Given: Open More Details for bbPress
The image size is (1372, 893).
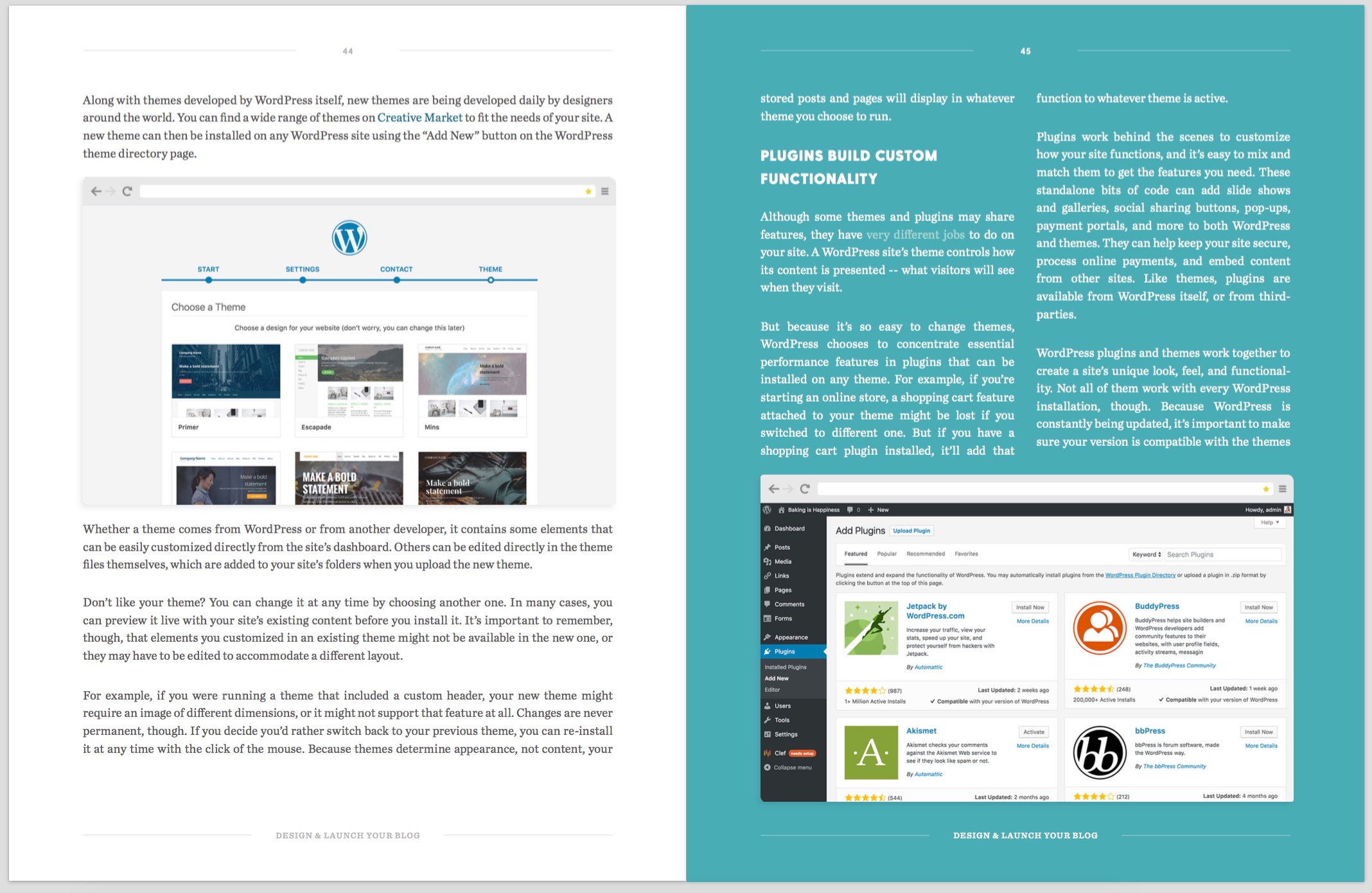Looking at the screenshot, I should point(1261,746).
